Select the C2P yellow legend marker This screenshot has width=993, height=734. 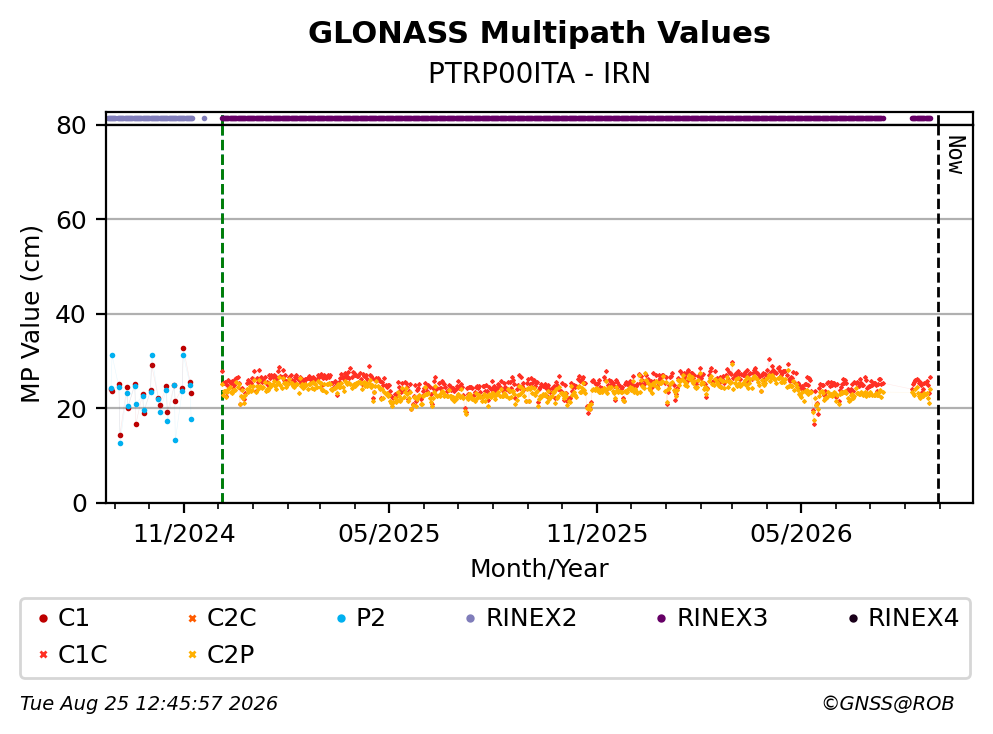pyautogui.click(x=193, y=654)
